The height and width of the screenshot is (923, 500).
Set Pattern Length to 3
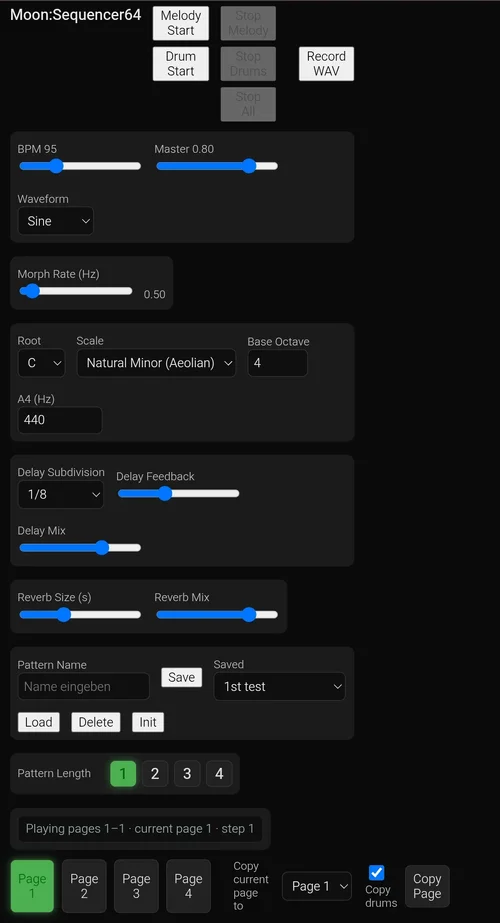click(x=187, y=773)
